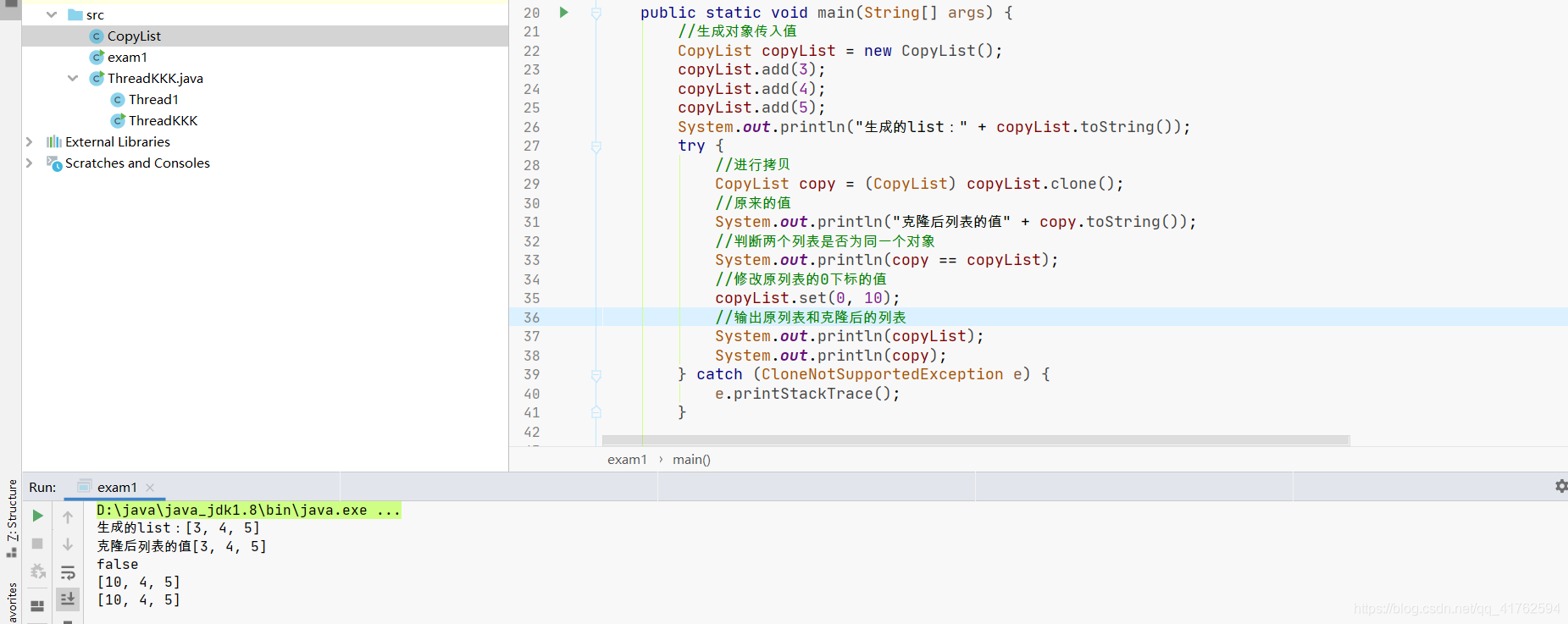Image resolution: width=1568 pixels, height=624 pixels.
Task: Click the "生成的list：[3, 4, 5]" output line
Action: click(178, 527)
